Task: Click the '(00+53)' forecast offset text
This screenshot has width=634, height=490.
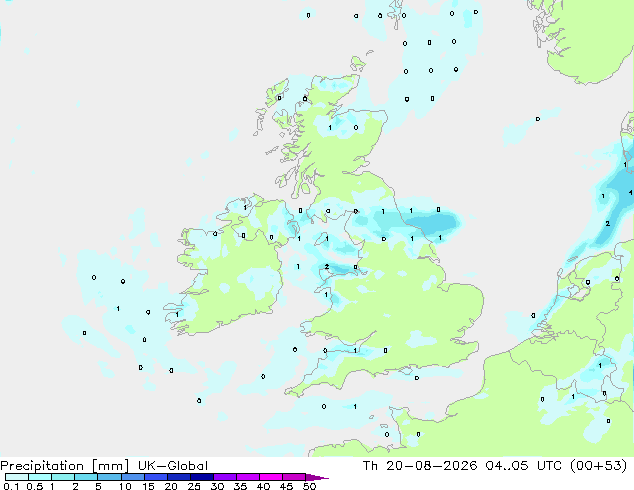Action: [598, 466]
